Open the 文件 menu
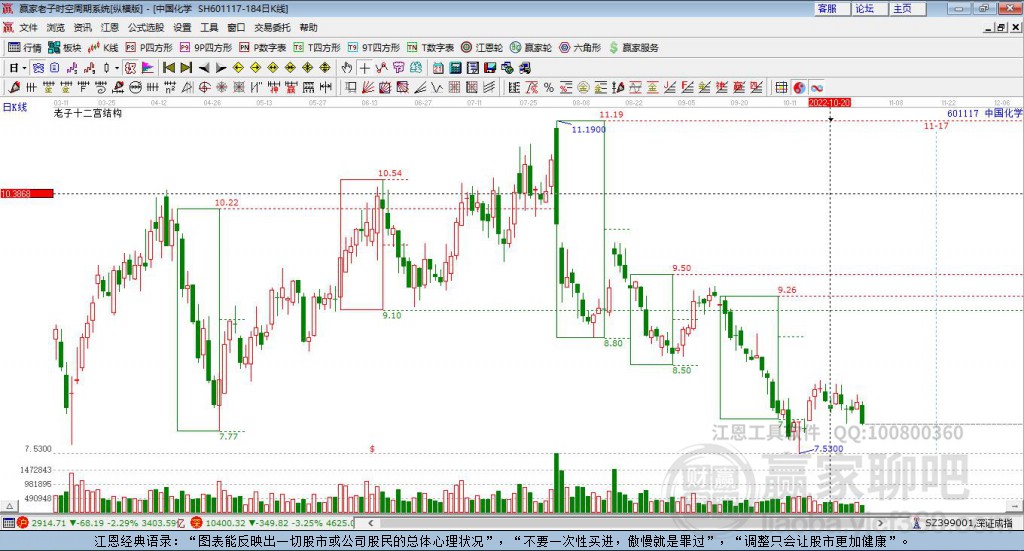This screenshot has width=1024, height=551. tap(28, 27)
